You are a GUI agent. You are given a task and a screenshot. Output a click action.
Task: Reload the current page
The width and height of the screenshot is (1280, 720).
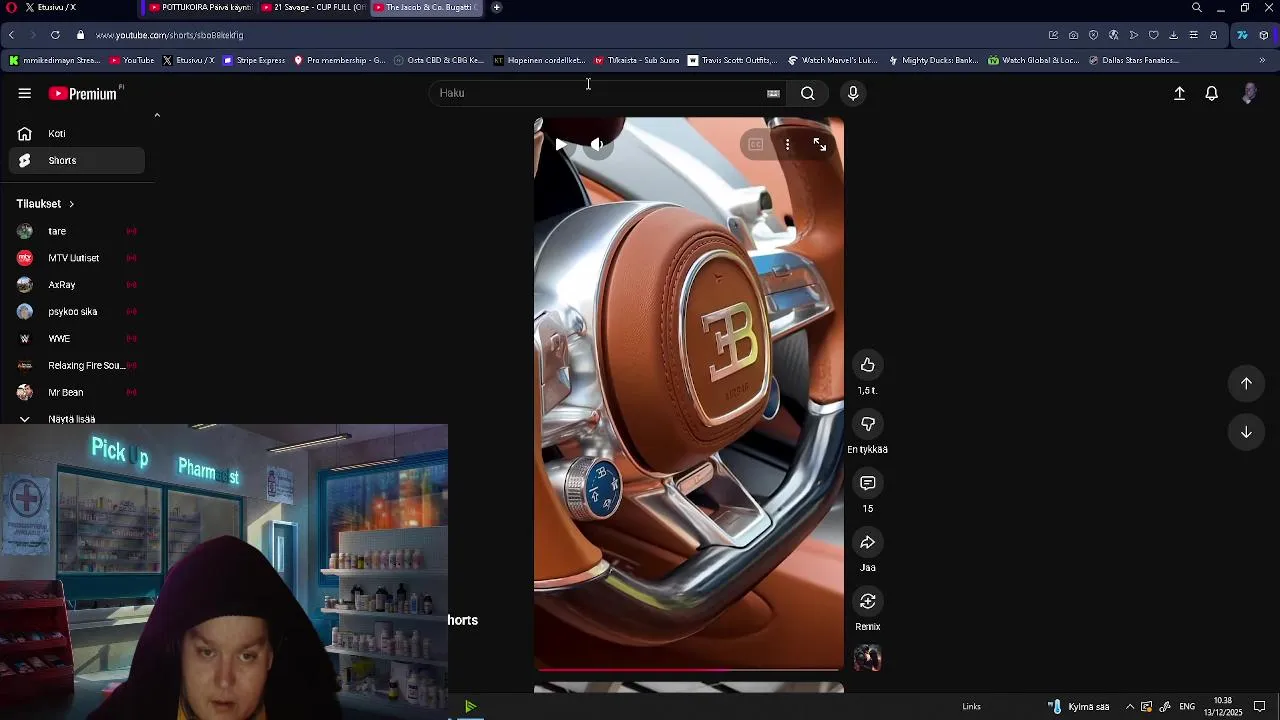(55, 35)
